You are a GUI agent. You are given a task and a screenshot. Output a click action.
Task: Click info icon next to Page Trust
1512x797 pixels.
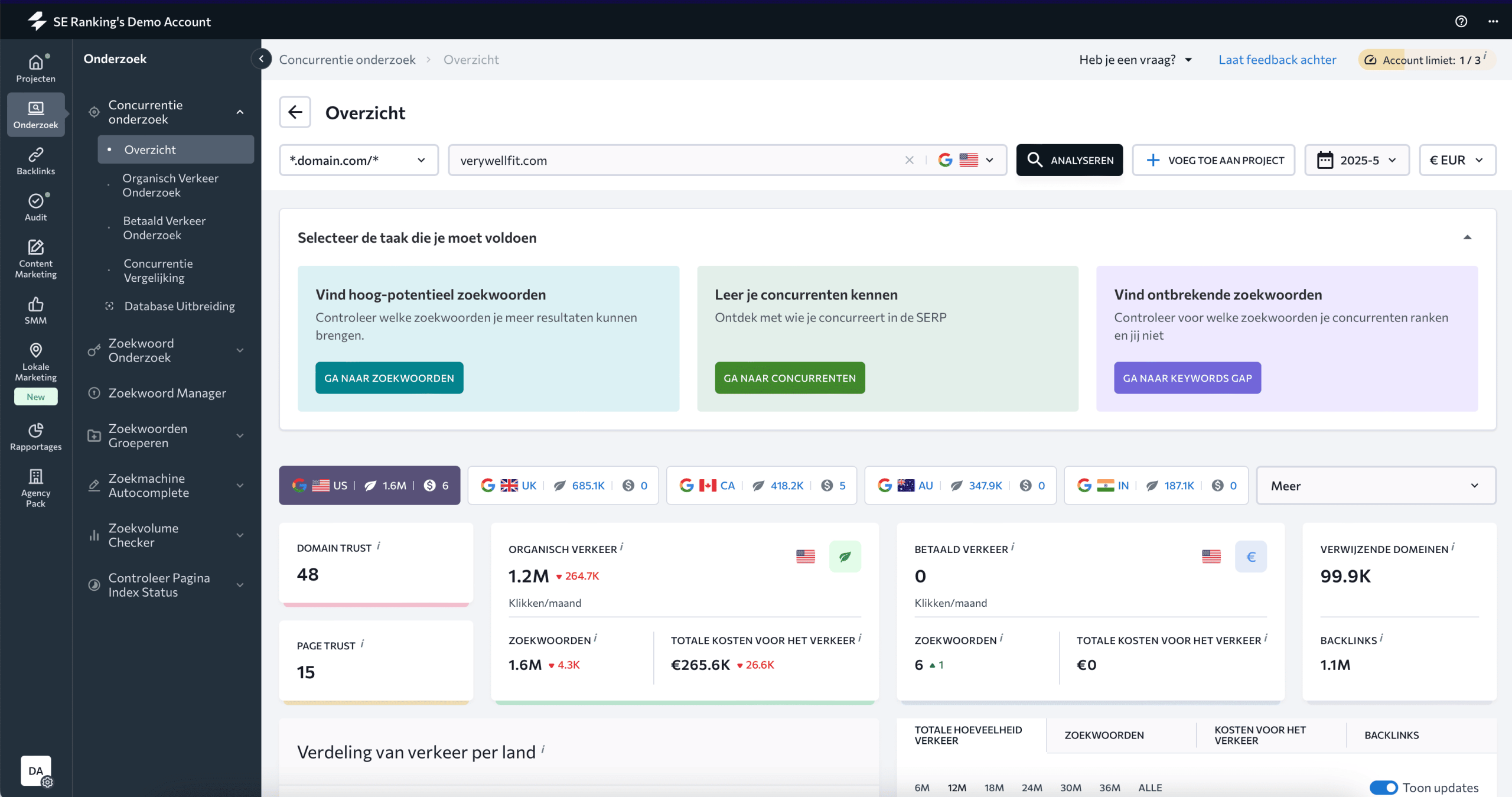point(362,643)
